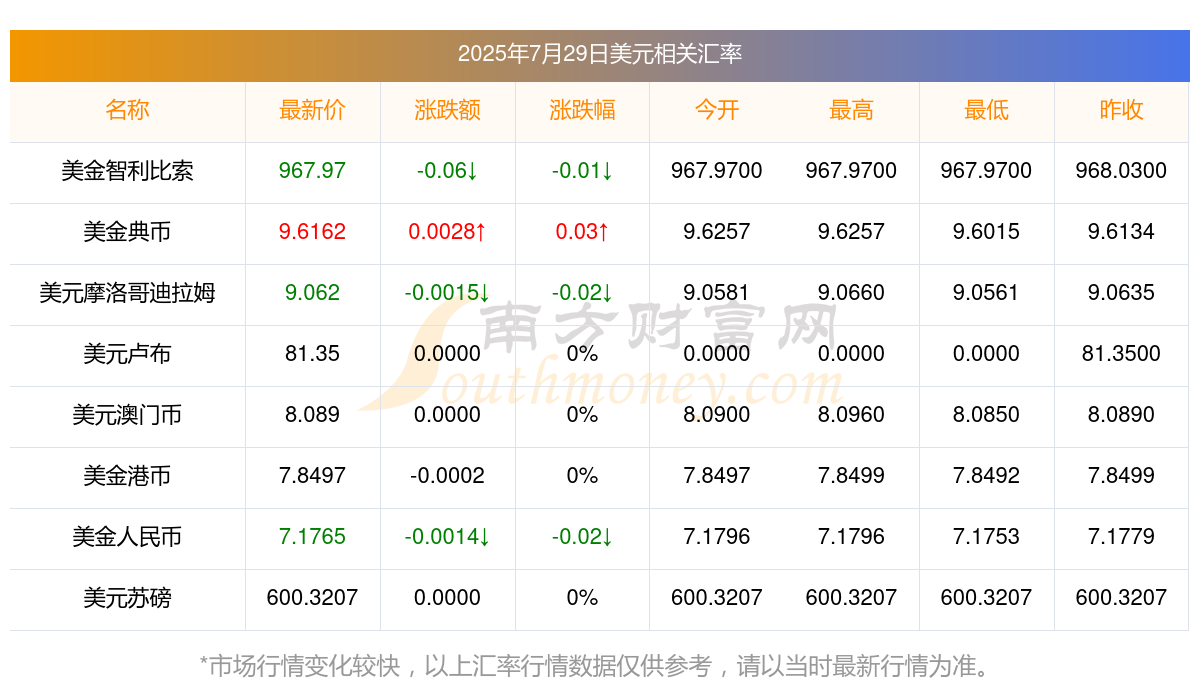
Task: Click previous close 9.0635
Action: (x=1121, y=293)
